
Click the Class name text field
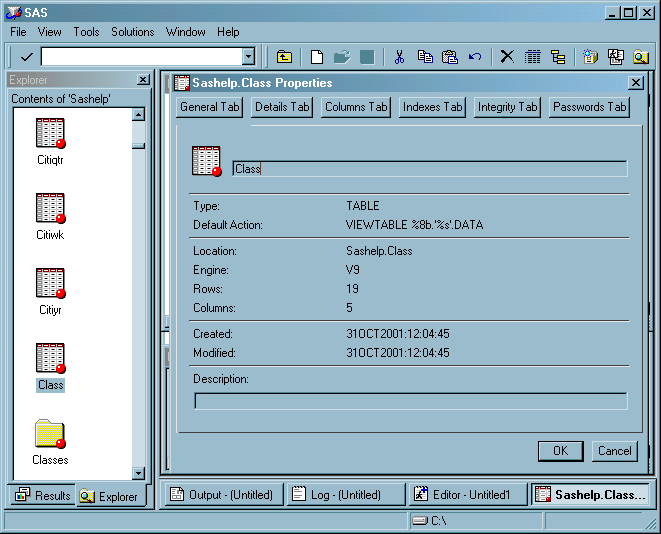click(x=430, y=169)
